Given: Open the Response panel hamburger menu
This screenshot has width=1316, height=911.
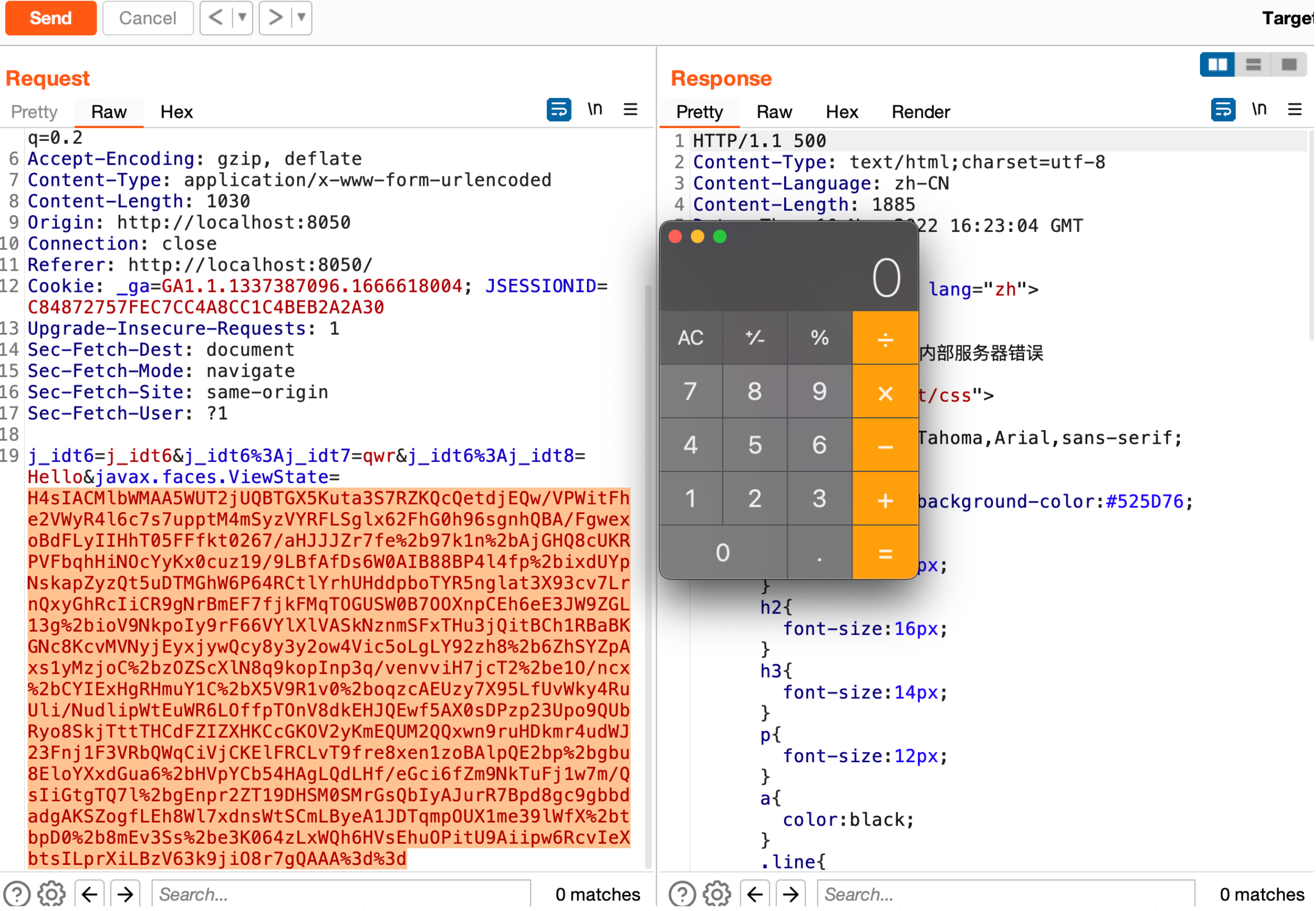Looking at the screenshot, I should [1295, 109].
